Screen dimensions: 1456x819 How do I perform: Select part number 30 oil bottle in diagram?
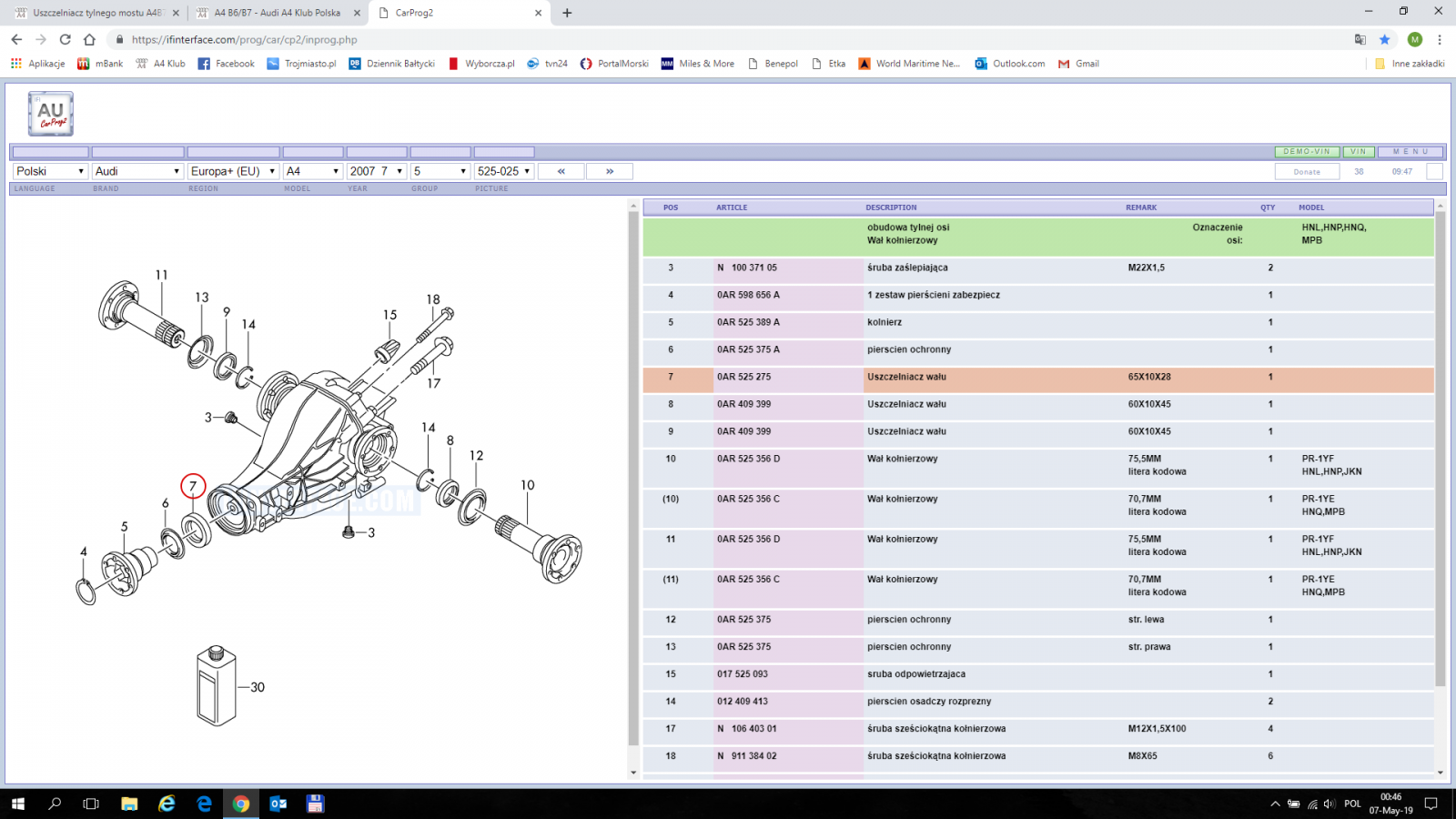point(258,687)
